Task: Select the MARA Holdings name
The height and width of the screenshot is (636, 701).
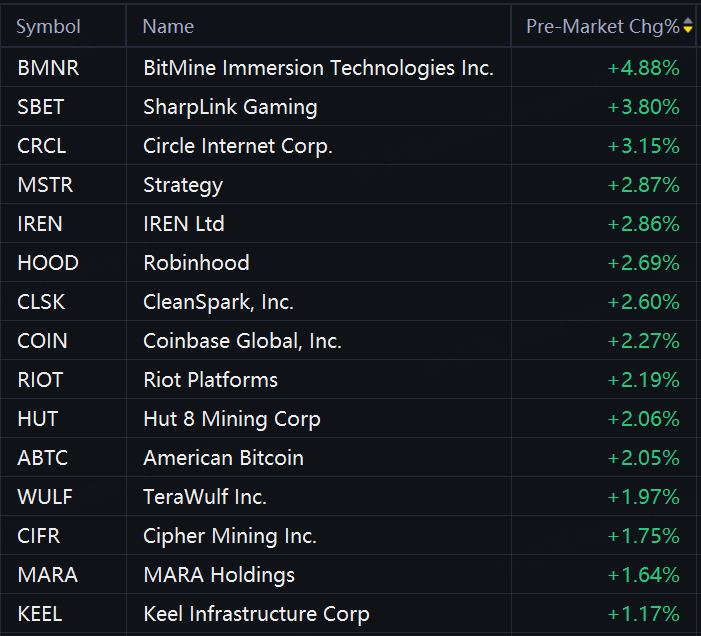Action: tap(219, 575)
